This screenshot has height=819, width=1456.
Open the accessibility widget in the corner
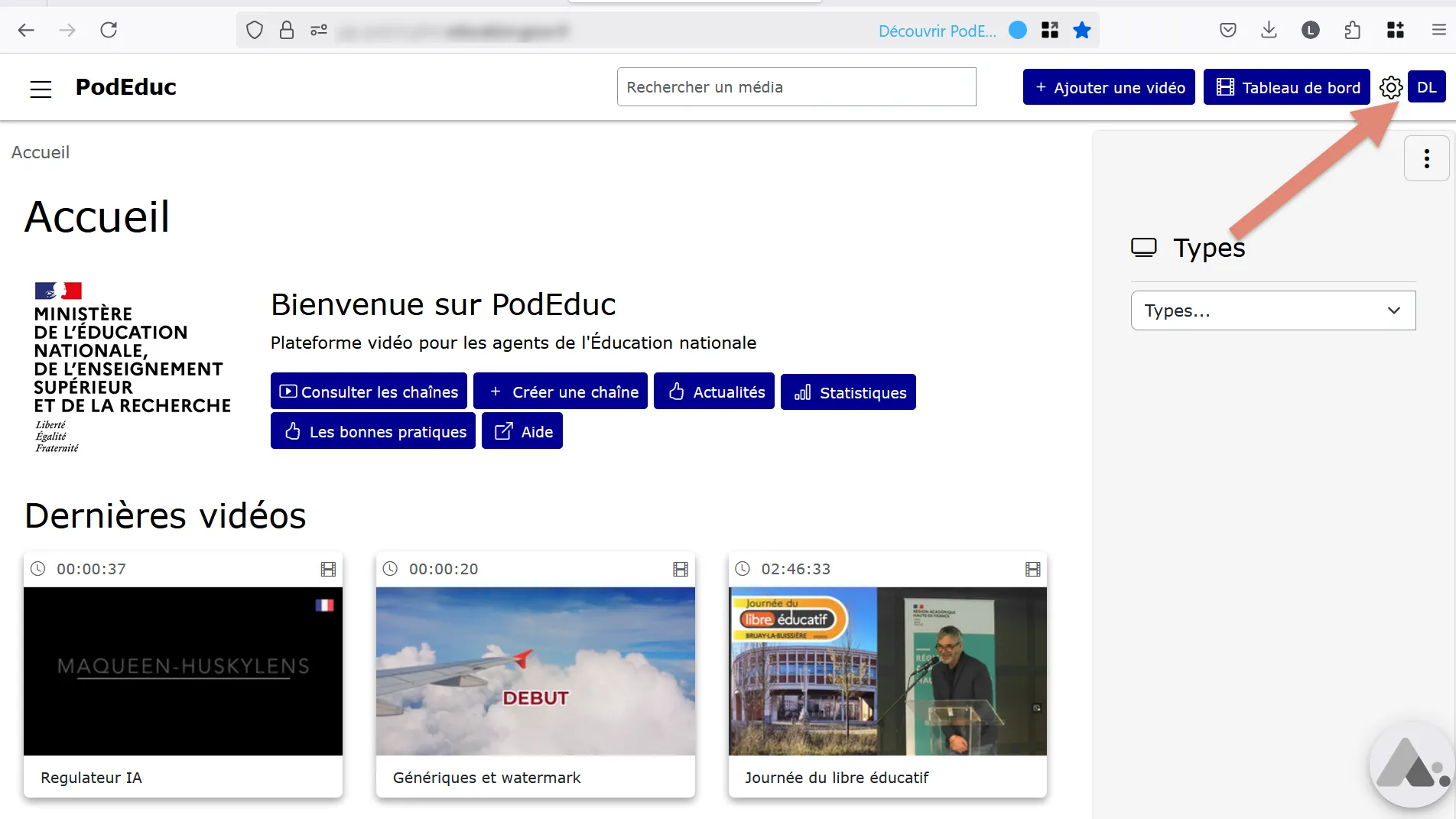1412,765
